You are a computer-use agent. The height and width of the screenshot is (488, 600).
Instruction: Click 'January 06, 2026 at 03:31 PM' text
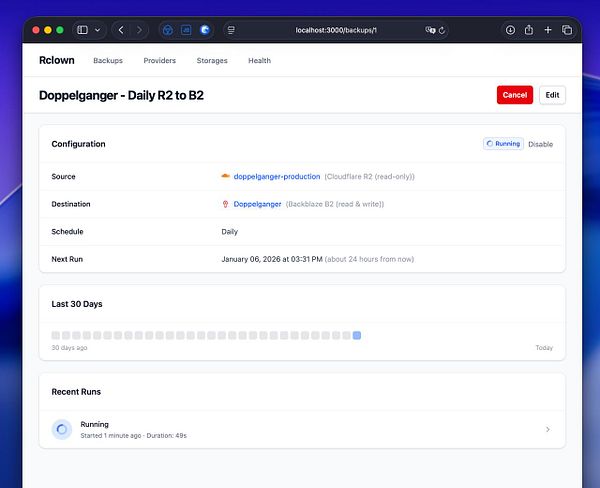pos(272,259)
